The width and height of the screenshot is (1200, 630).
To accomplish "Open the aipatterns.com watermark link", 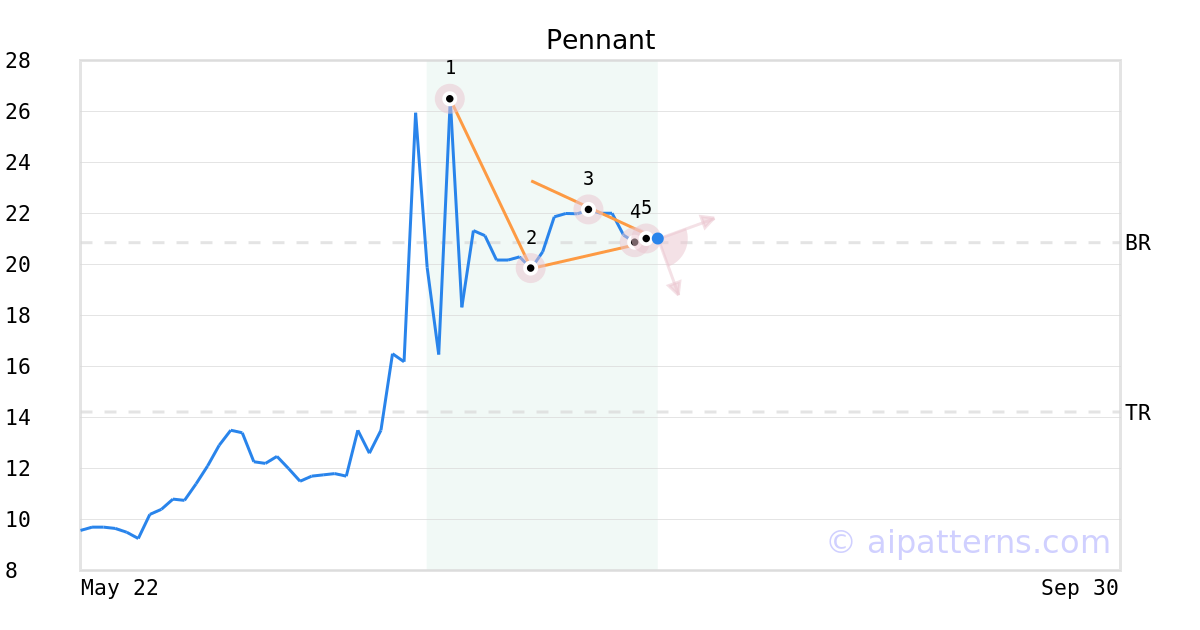I will [968, 542].
